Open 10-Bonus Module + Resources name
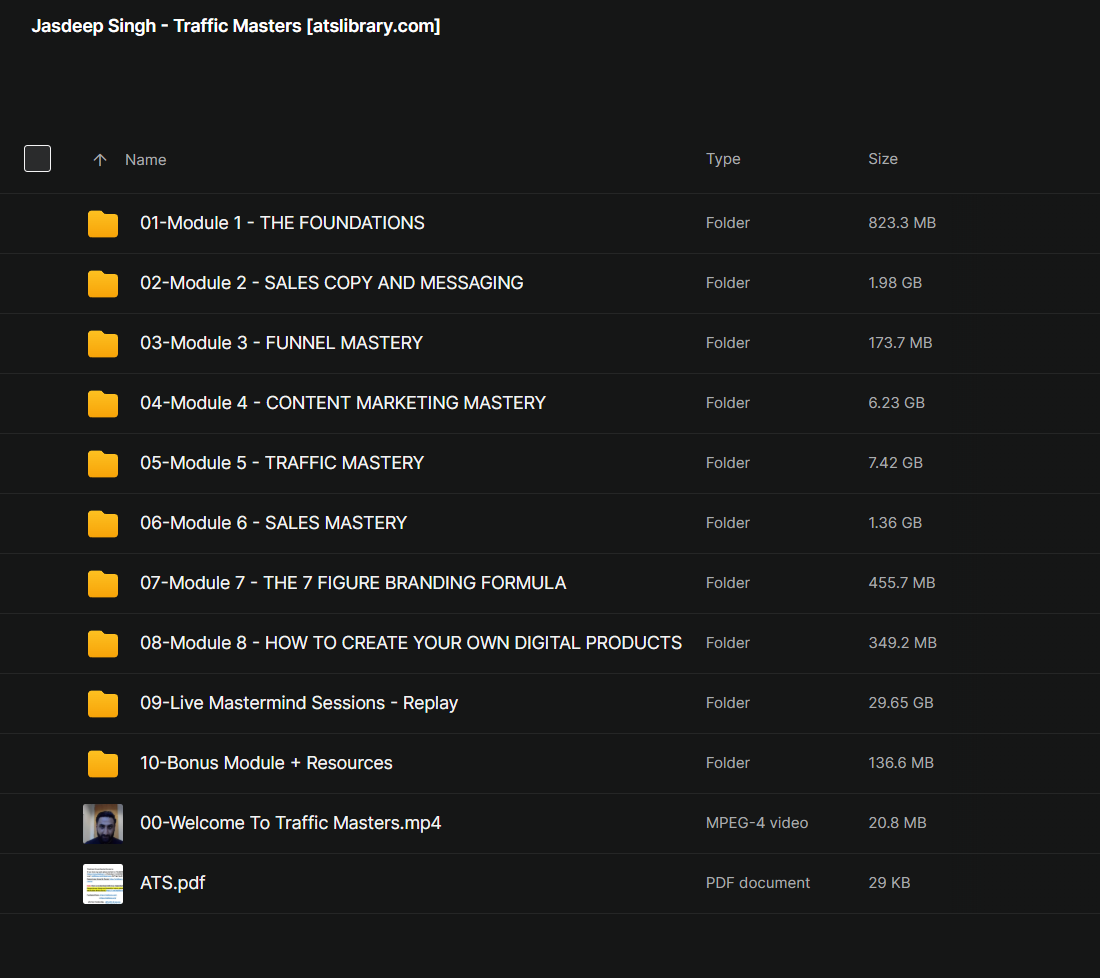The height and width of the screenshot is (978, 1100). tap(266, 763)
